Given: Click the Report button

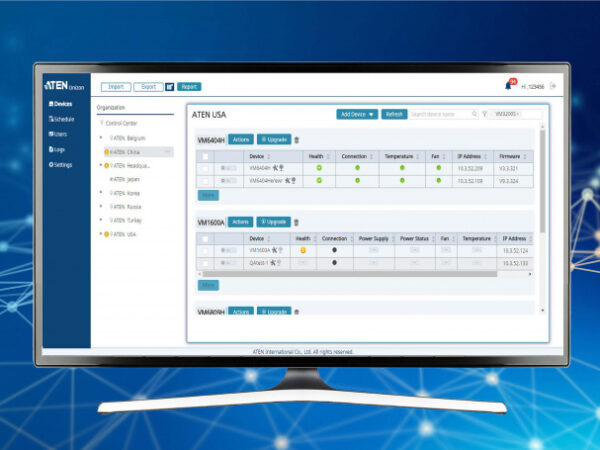Looking at the screenshot, I should tap(189, 87).
